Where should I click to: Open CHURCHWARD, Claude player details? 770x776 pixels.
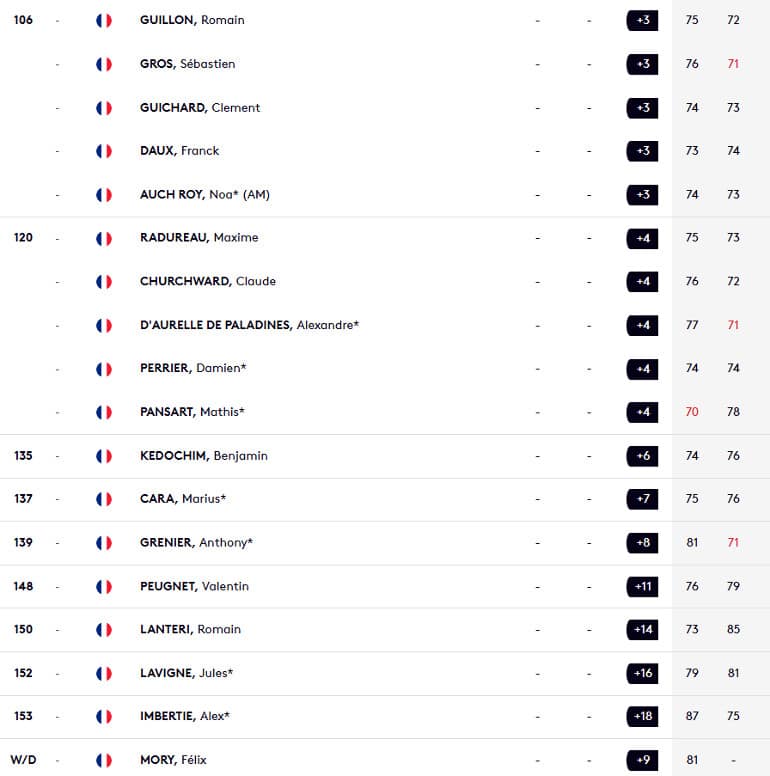pyautogui.click(x=208, y=281)
